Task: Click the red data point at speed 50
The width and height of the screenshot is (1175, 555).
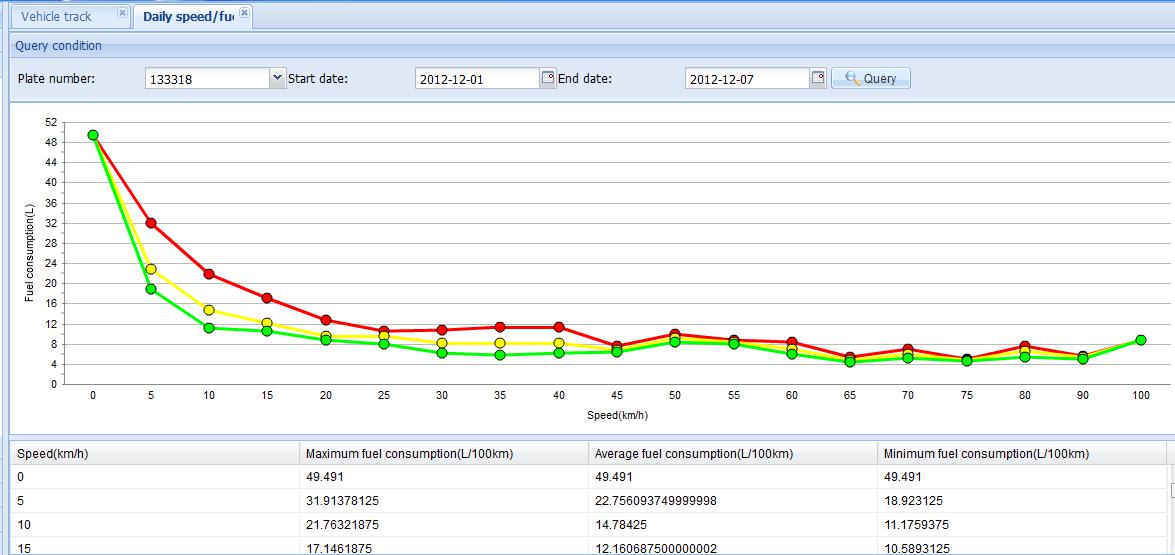Action: pyautogui.click(x=675, y=334)
